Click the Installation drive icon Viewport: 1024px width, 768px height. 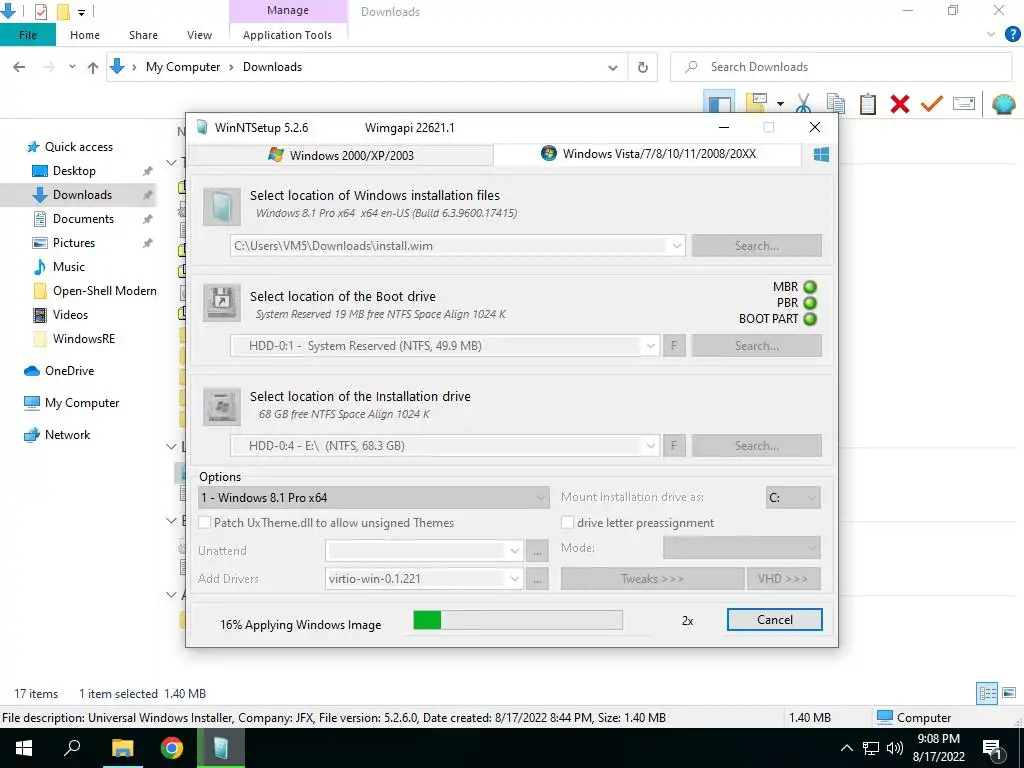point(221,406)
